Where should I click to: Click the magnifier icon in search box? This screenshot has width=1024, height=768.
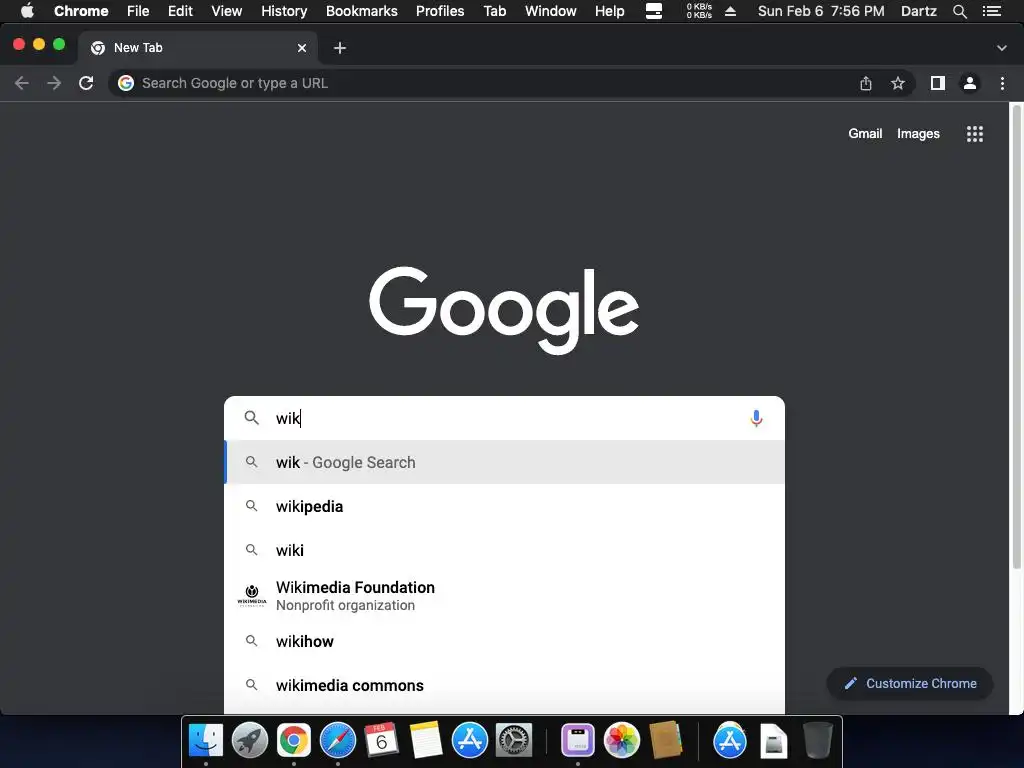(x=251, y=418)
